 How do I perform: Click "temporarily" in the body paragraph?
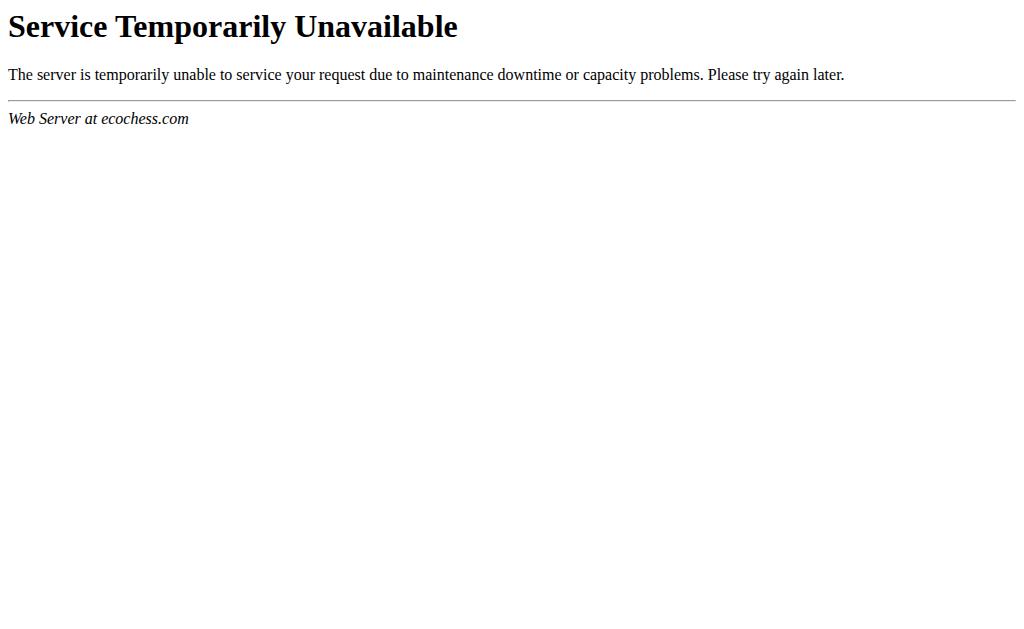pos(132,76)
